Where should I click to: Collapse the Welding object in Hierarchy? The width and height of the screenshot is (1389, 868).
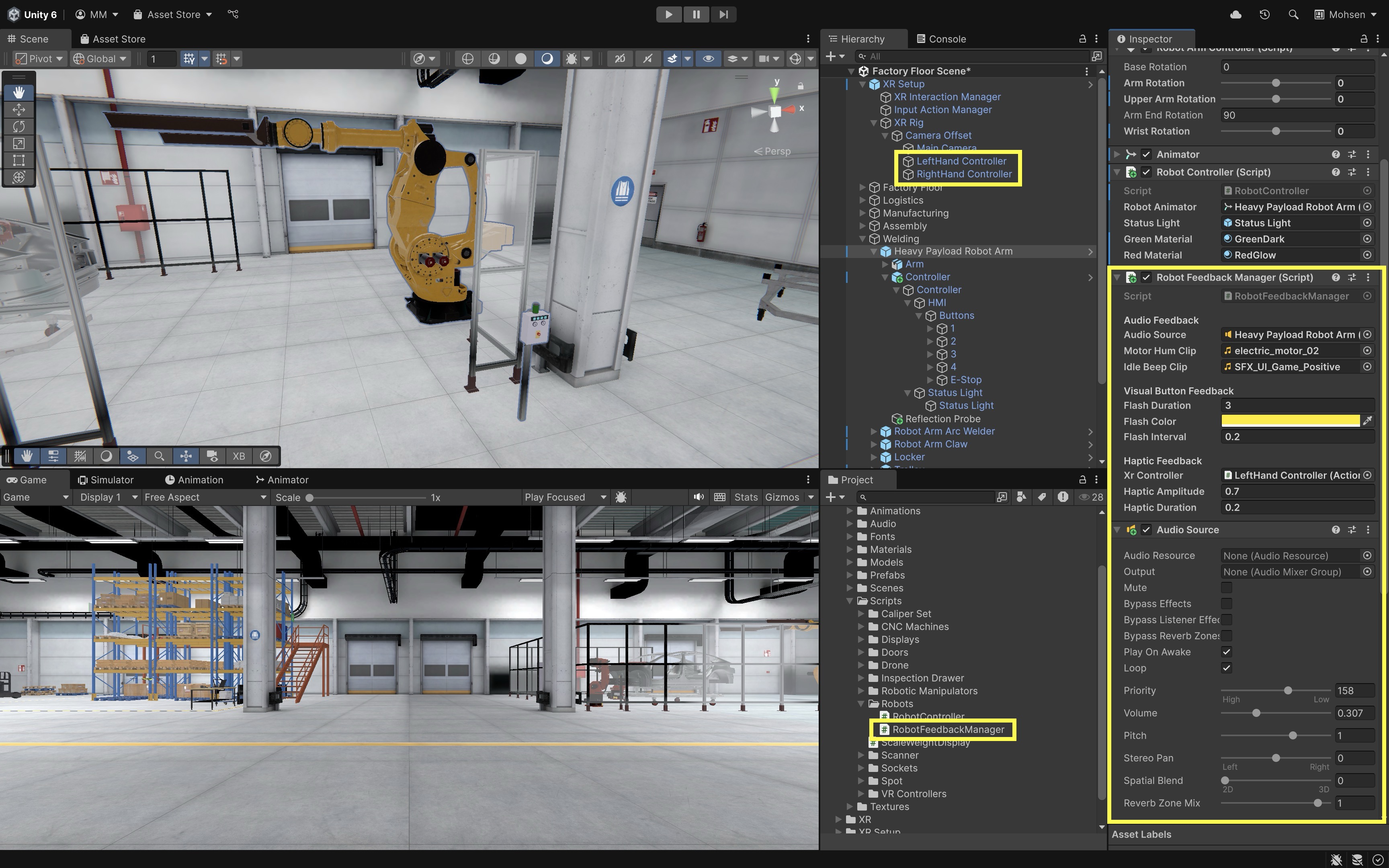click(862, 239)
